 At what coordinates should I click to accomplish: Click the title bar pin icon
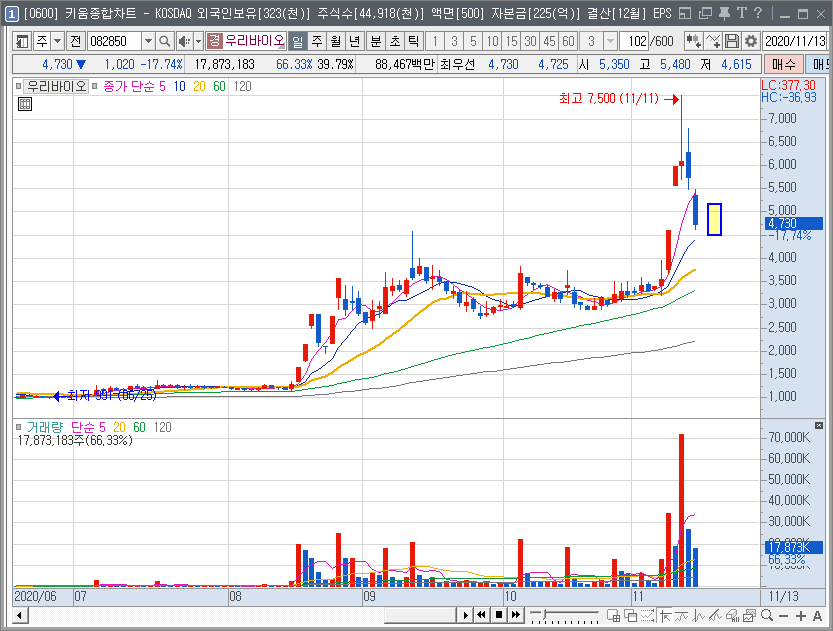[x=724, y=13]
